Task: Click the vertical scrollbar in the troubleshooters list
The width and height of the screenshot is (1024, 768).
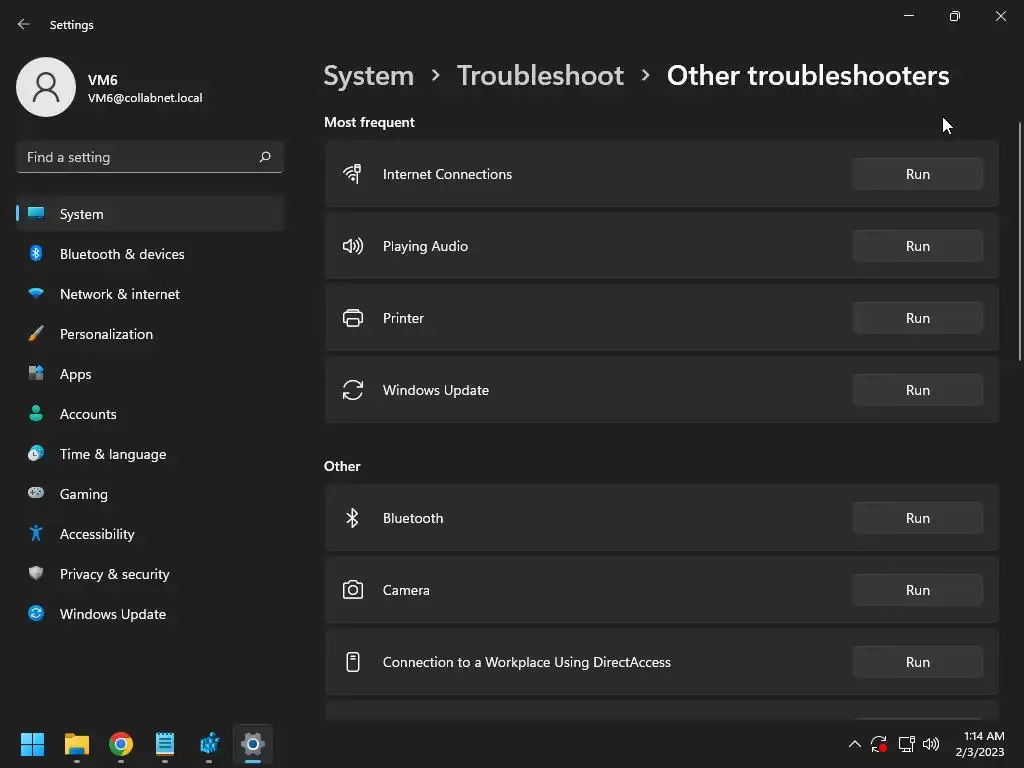Action: [x=1019, y=242]
